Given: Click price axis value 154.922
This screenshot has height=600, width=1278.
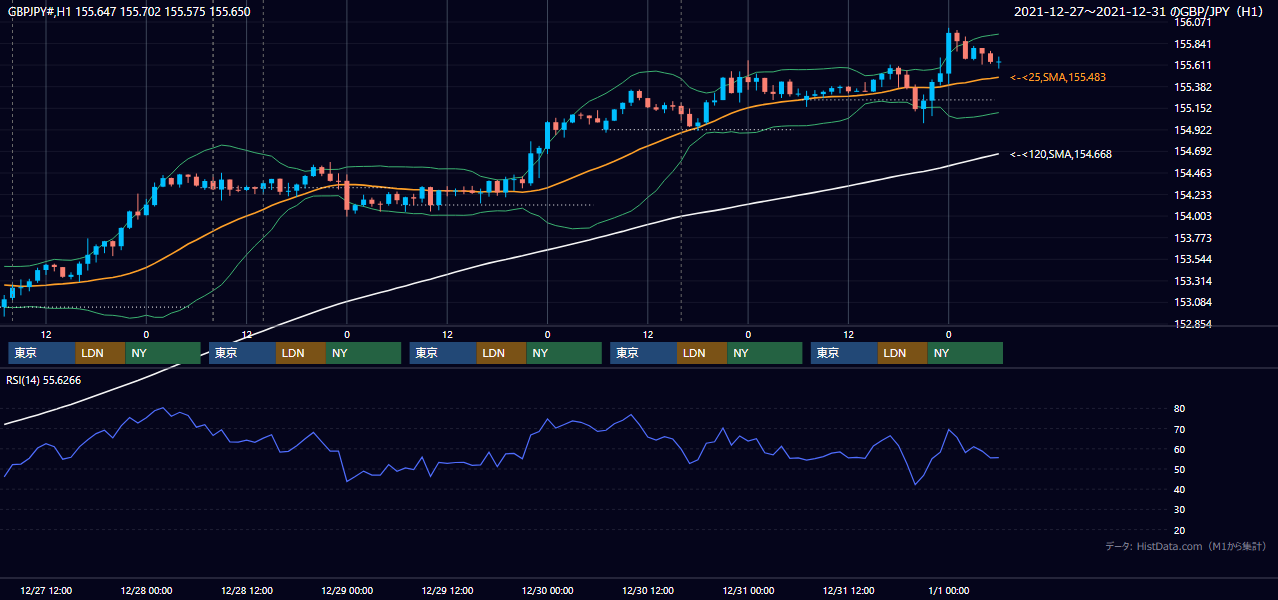Looking at the screenshot, I should click(1193, 130).
